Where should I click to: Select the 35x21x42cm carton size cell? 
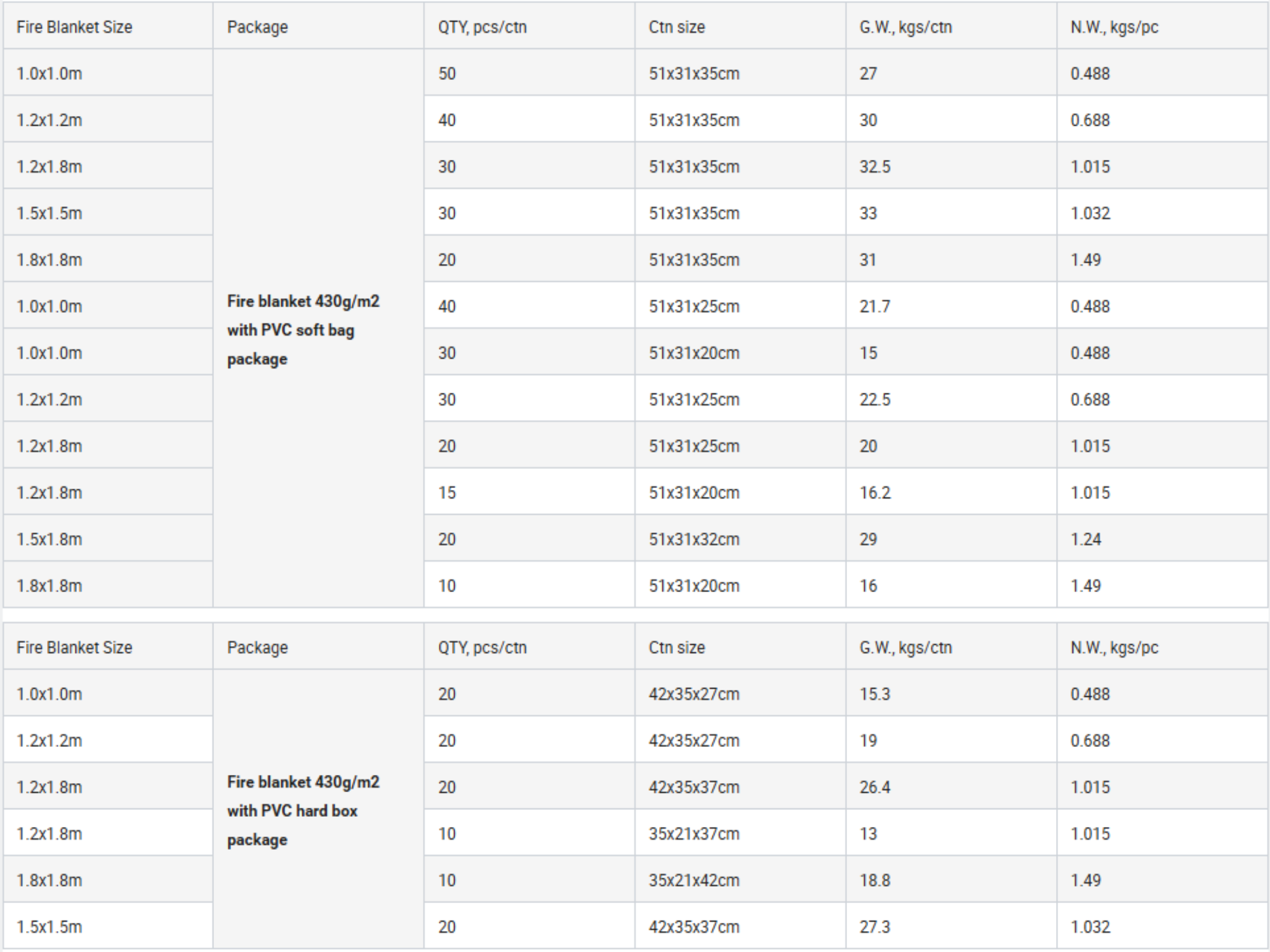pos(694,880)
